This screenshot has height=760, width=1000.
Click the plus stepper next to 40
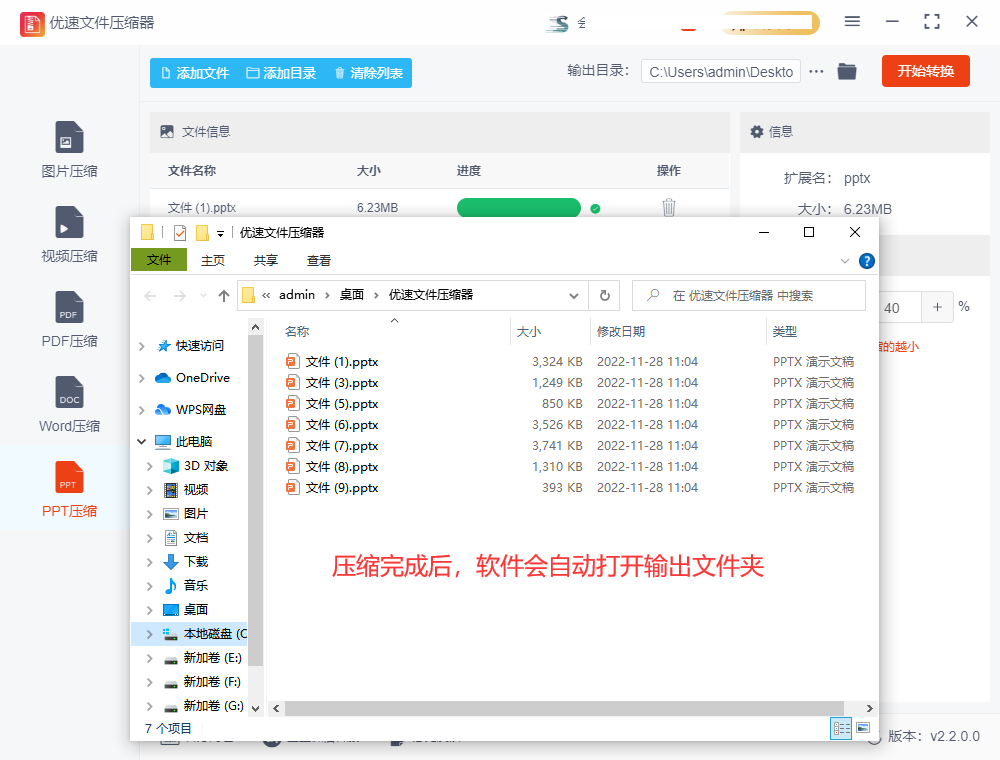(x=938, y=307)
